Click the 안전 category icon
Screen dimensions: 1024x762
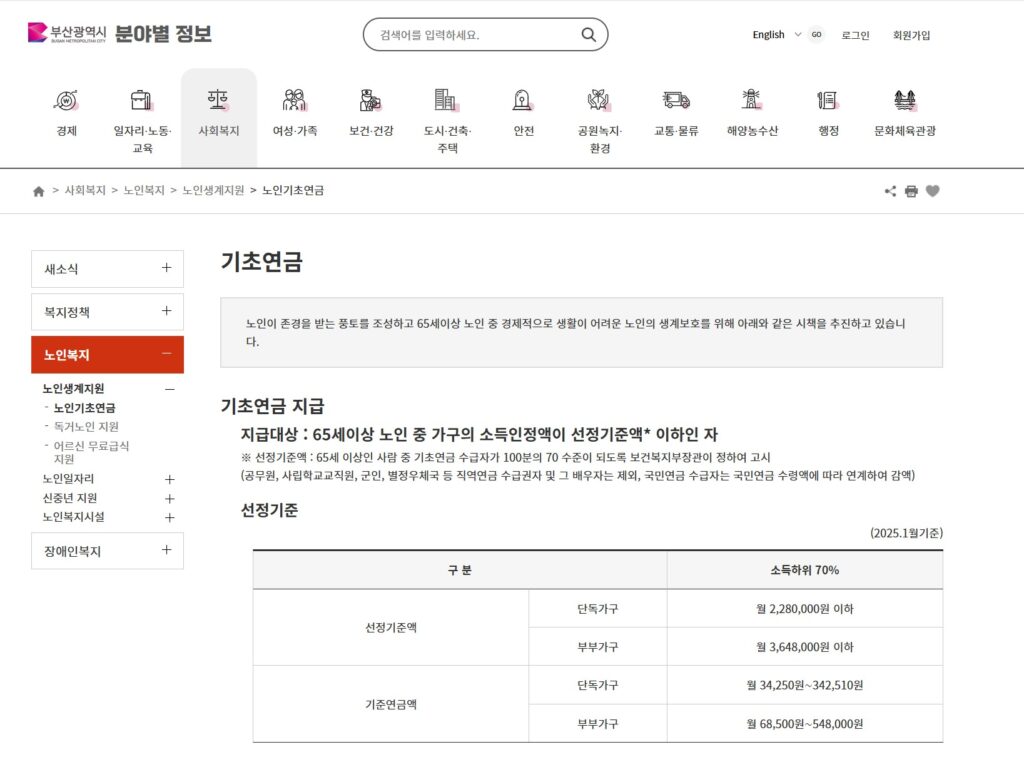coord(522,110)
